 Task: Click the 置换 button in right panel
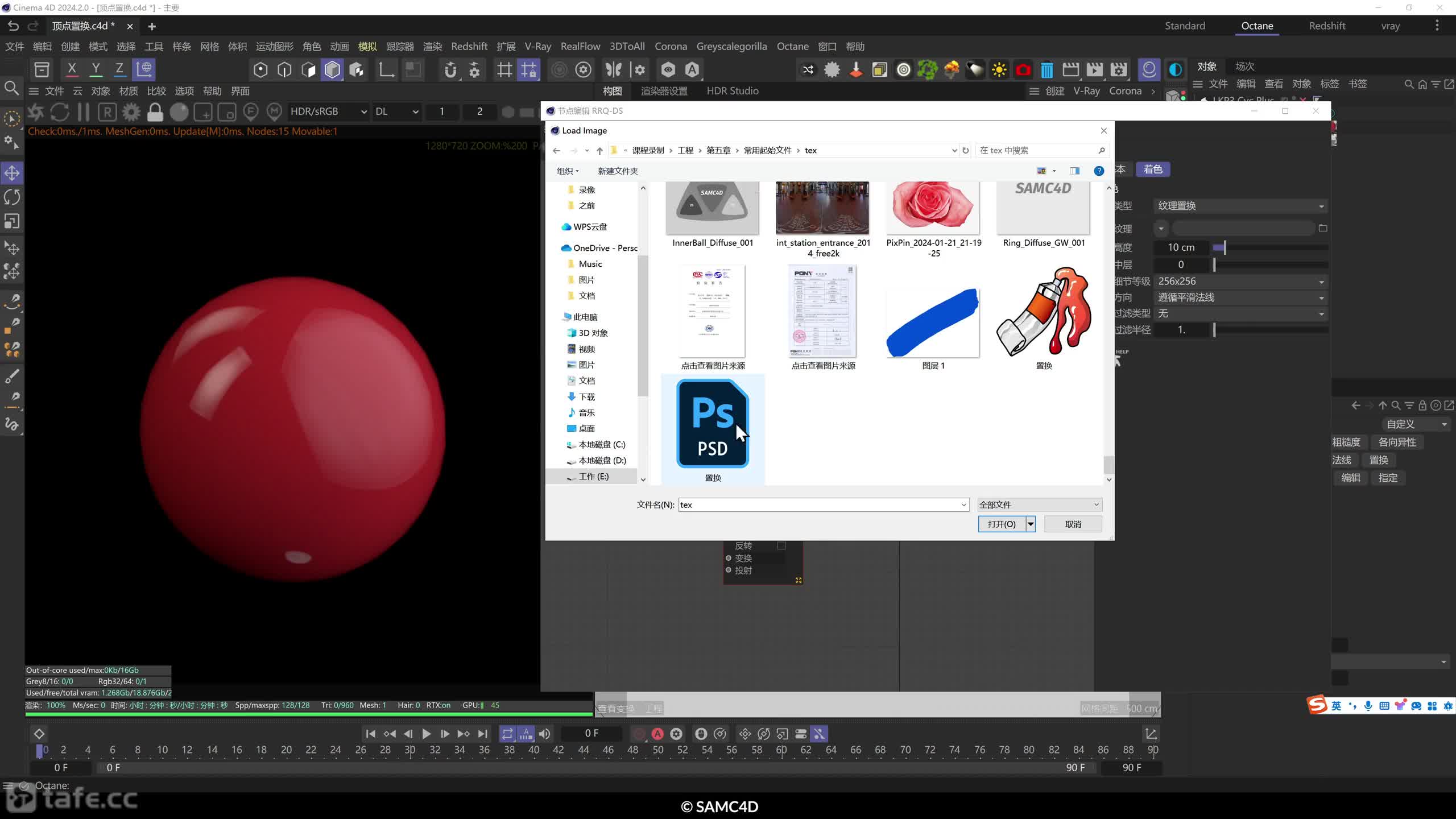(x=1379, y=460)
